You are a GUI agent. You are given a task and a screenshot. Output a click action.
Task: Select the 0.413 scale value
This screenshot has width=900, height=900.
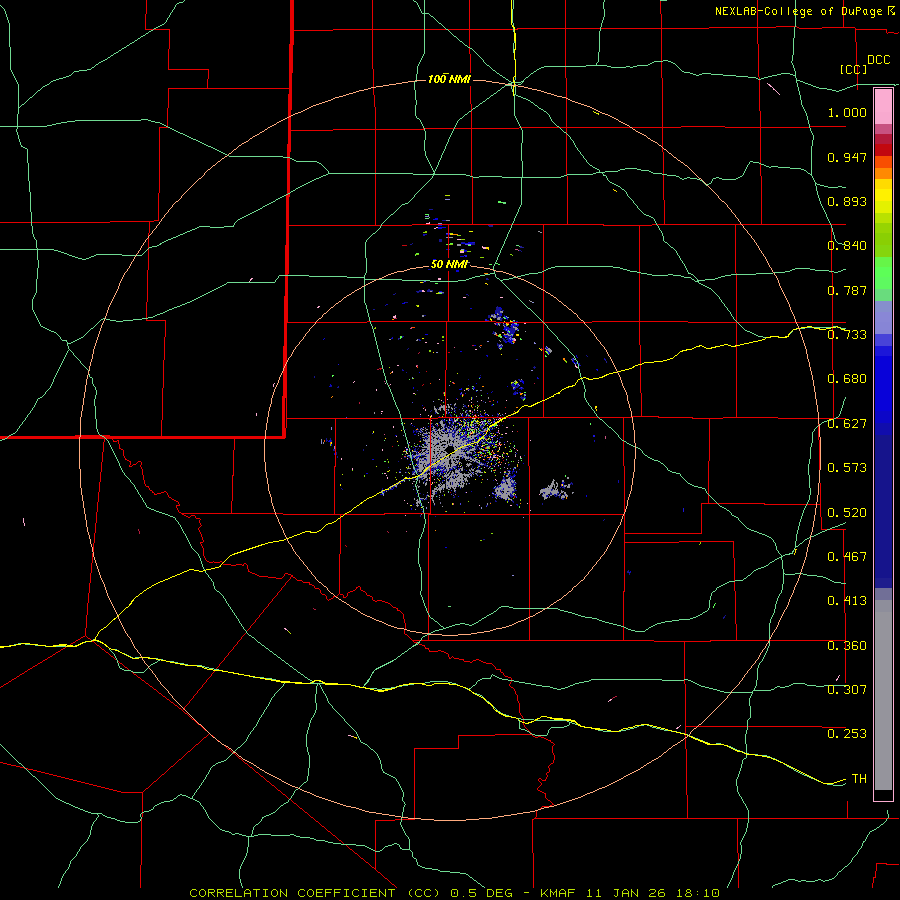click(847, 601)
